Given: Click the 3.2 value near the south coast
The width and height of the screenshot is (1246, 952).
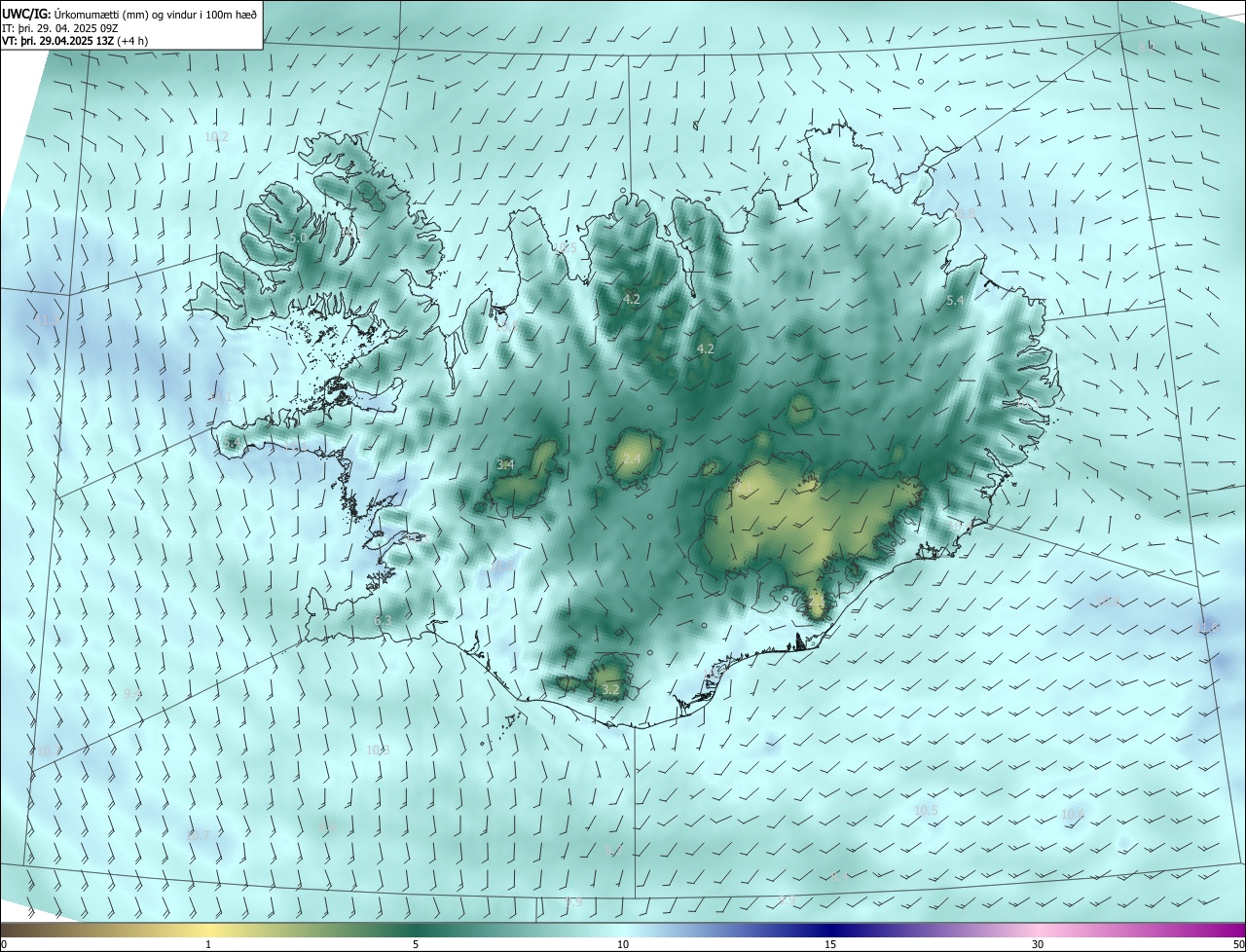Looking at the screenshot, I should pos(610,689).
